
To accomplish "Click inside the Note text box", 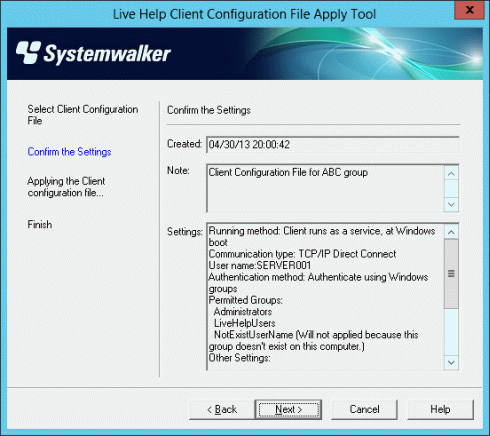I will tap(325, 188).
